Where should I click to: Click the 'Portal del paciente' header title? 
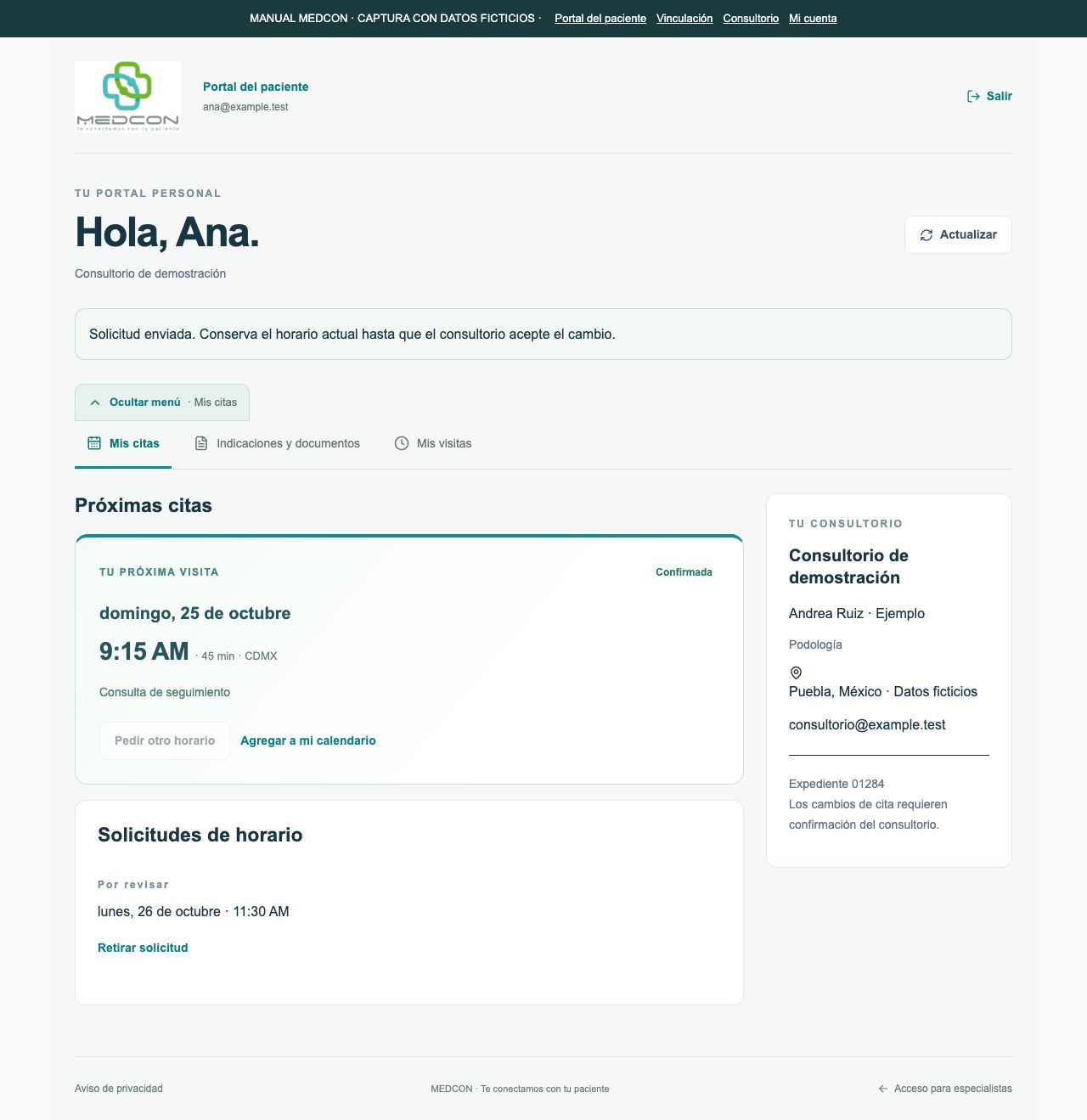256,87
